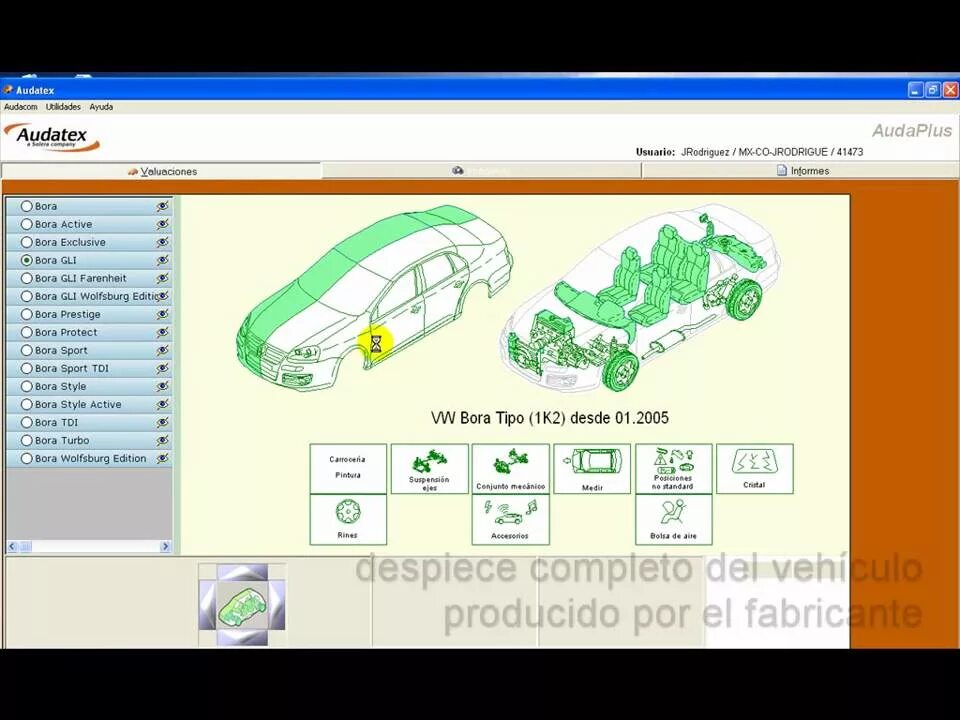Click the green car navigator thumbnail

242,605
